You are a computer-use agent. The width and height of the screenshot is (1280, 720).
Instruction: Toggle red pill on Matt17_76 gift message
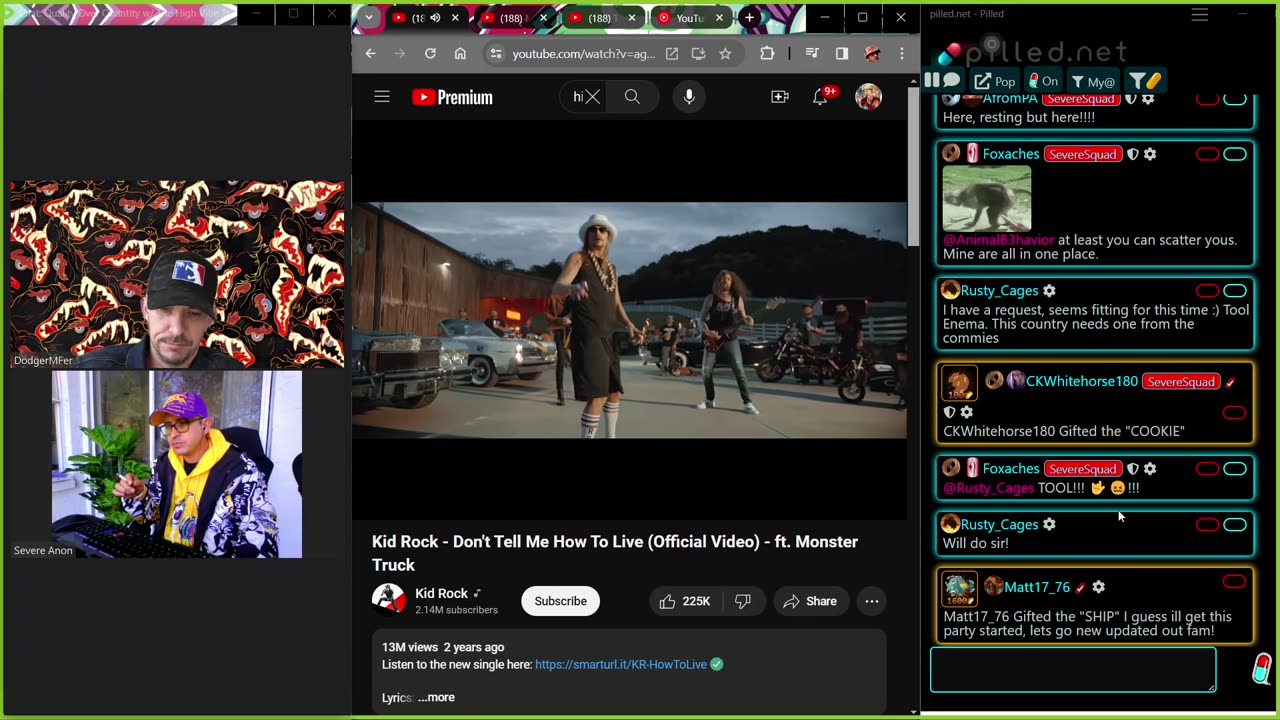(1234, 582)
